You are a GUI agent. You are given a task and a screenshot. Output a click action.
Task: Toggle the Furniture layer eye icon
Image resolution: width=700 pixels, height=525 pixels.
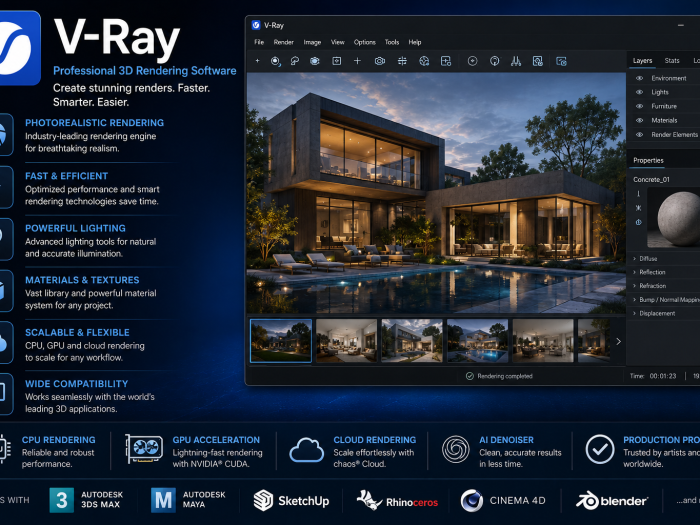(x=639, y=106)
